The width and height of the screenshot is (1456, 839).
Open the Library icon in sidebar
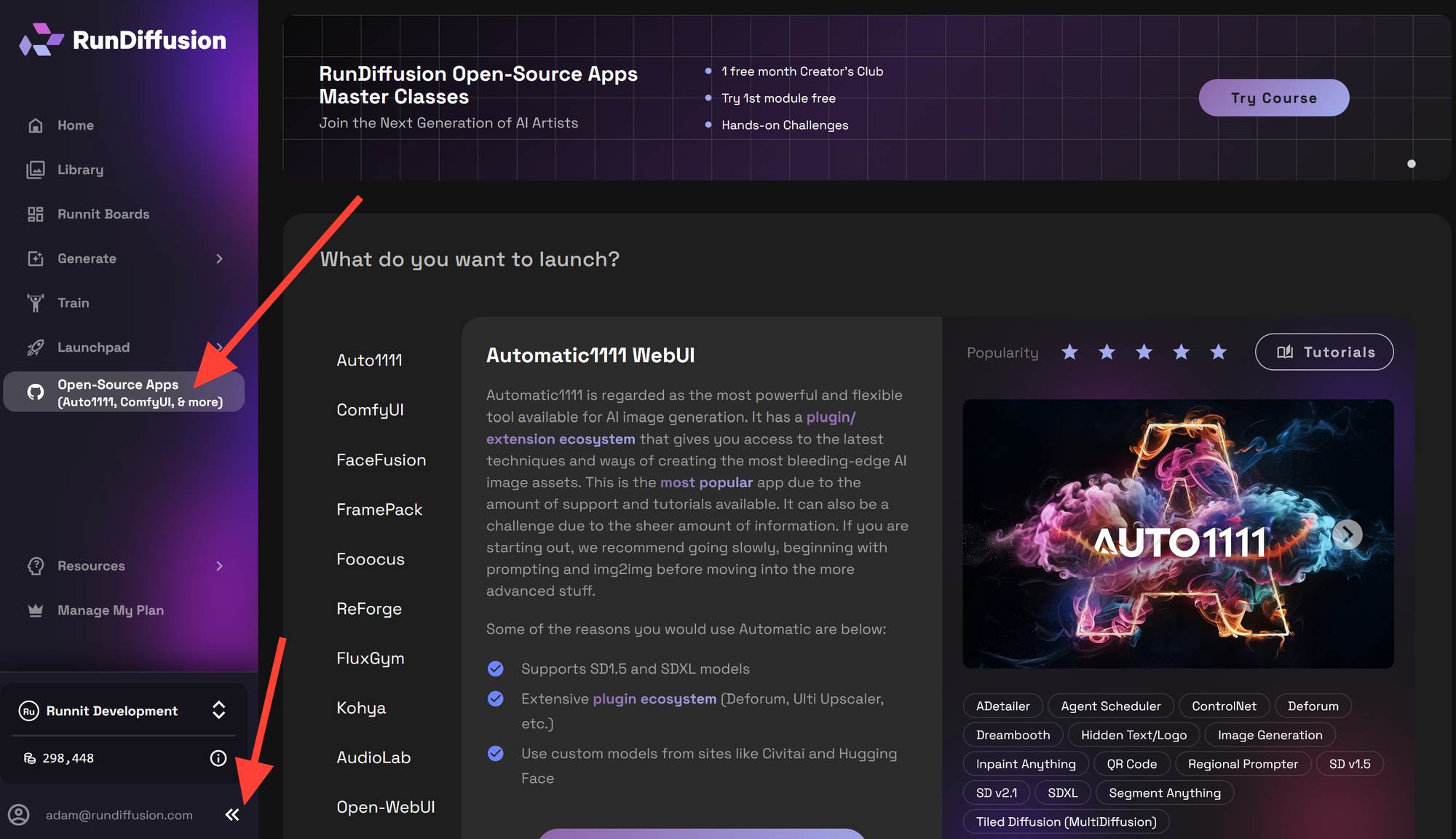tap(36, 170)
